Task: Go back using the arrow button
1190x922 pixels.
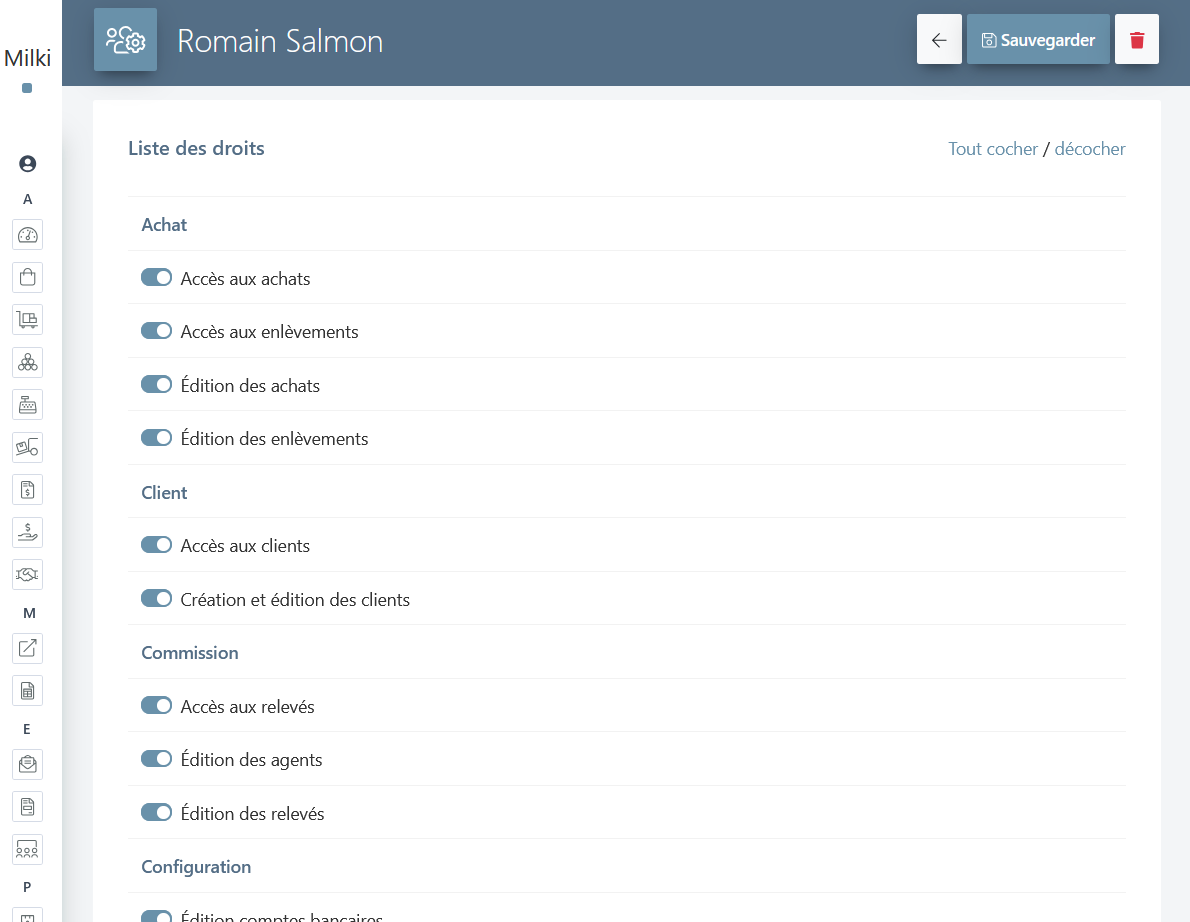Action: point(939,40)
